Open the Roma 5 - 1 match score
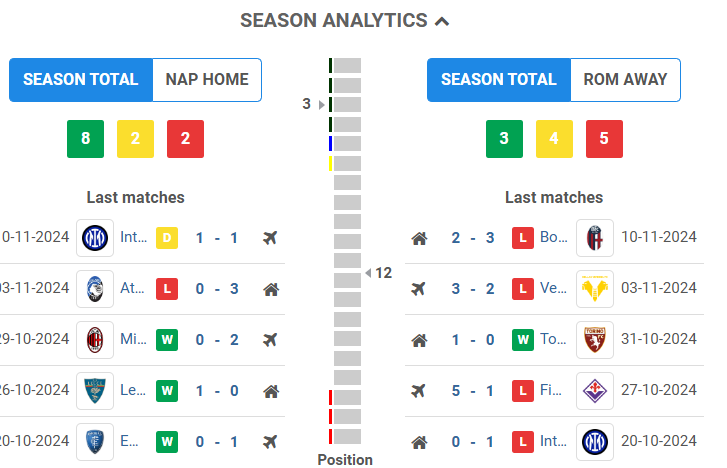727x468 pixels. [x=469, y=391]
